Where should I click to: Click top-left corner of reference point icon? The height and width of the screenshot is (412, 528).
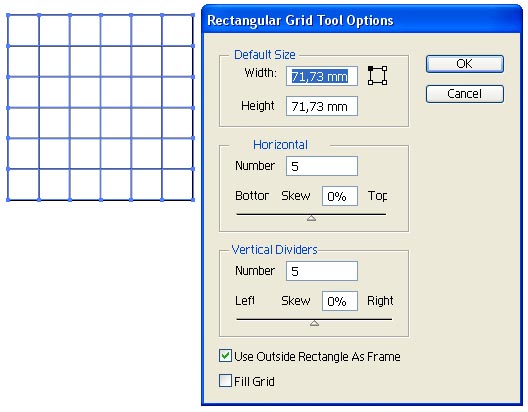[370, 68]
